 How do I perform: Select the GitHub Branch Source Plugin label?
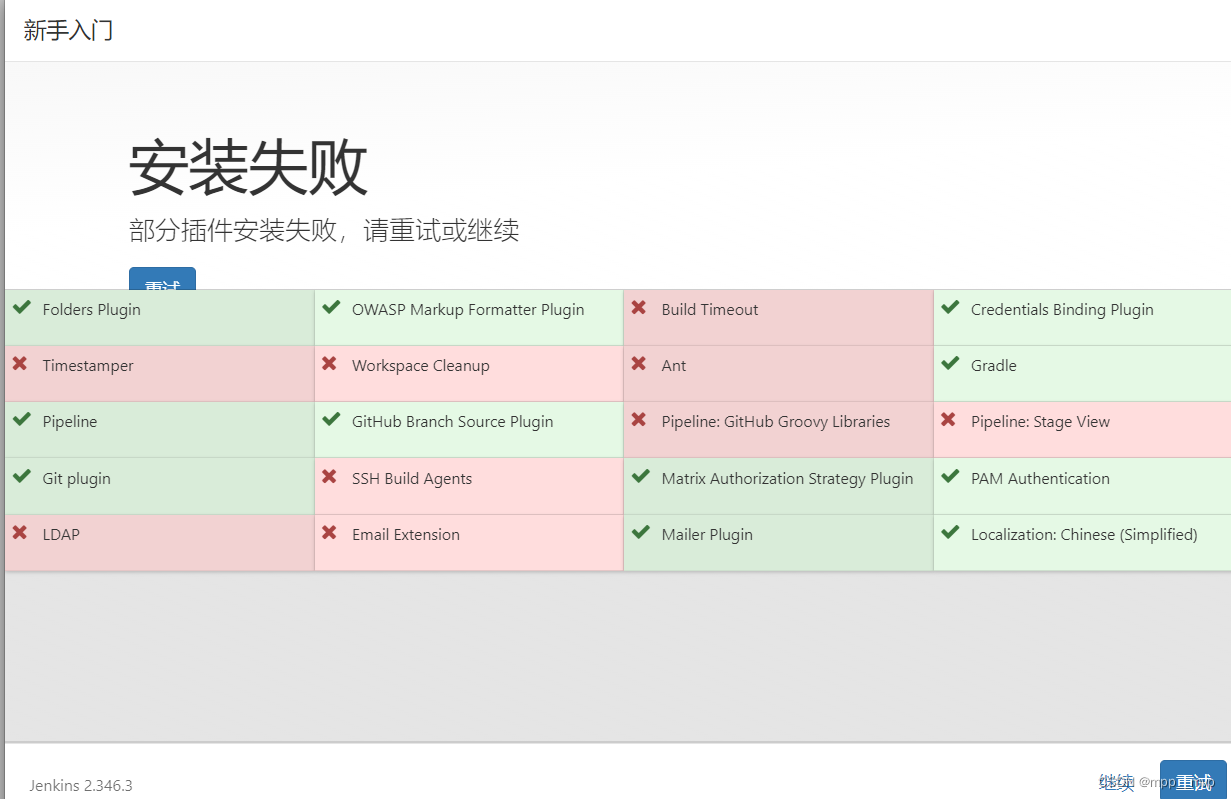tap(453, 422)
